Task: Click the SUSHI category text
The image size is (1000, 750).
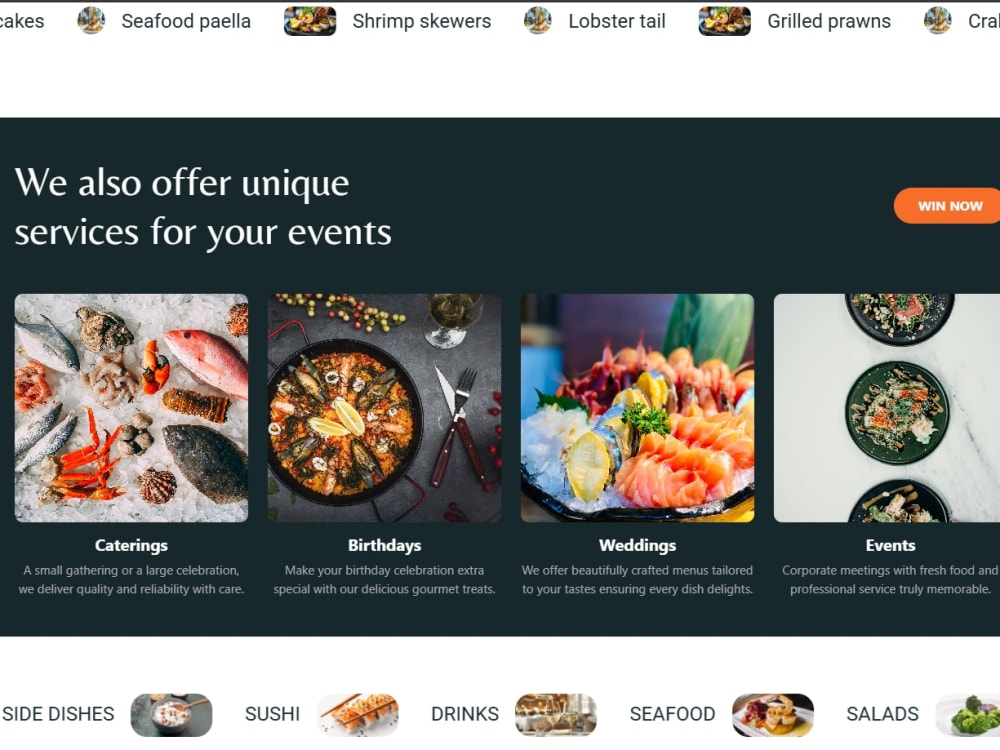Action: pyautogui.click(x=272, y=714)
